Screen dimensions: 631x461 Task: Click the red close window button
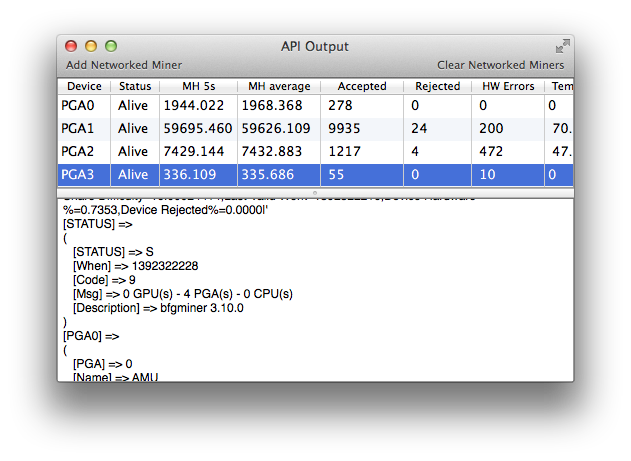tap(71, 46)
